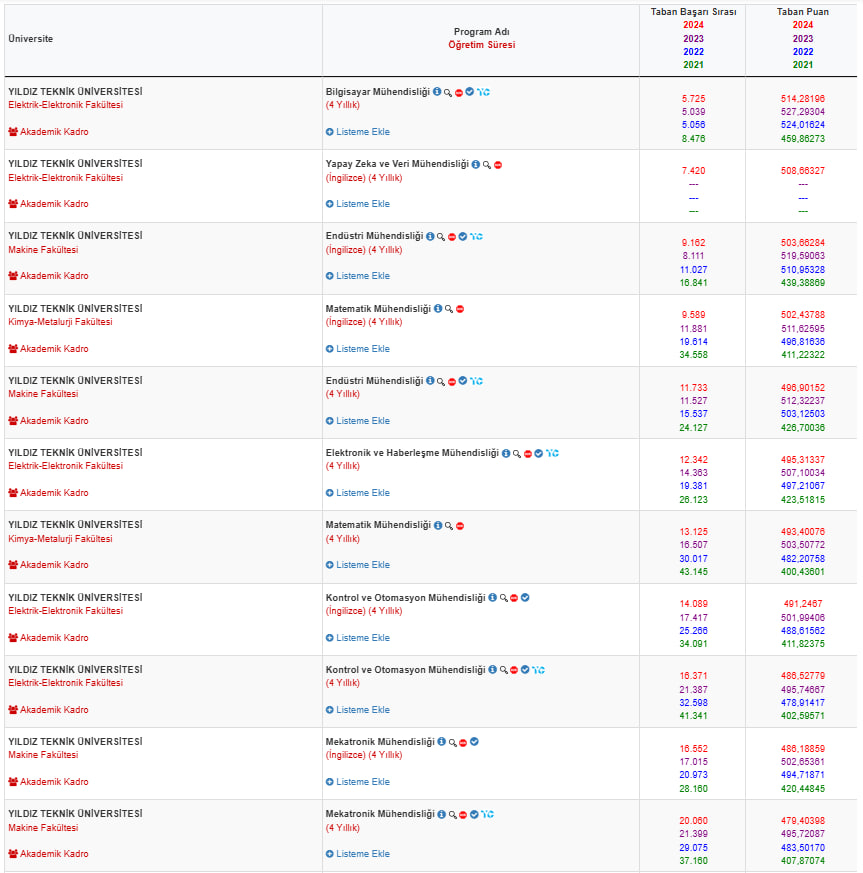Click info icon for Elektronik ve Haberleşme Mühendisliği
Viewport: 863px width, 873px height.
[506, 454]
